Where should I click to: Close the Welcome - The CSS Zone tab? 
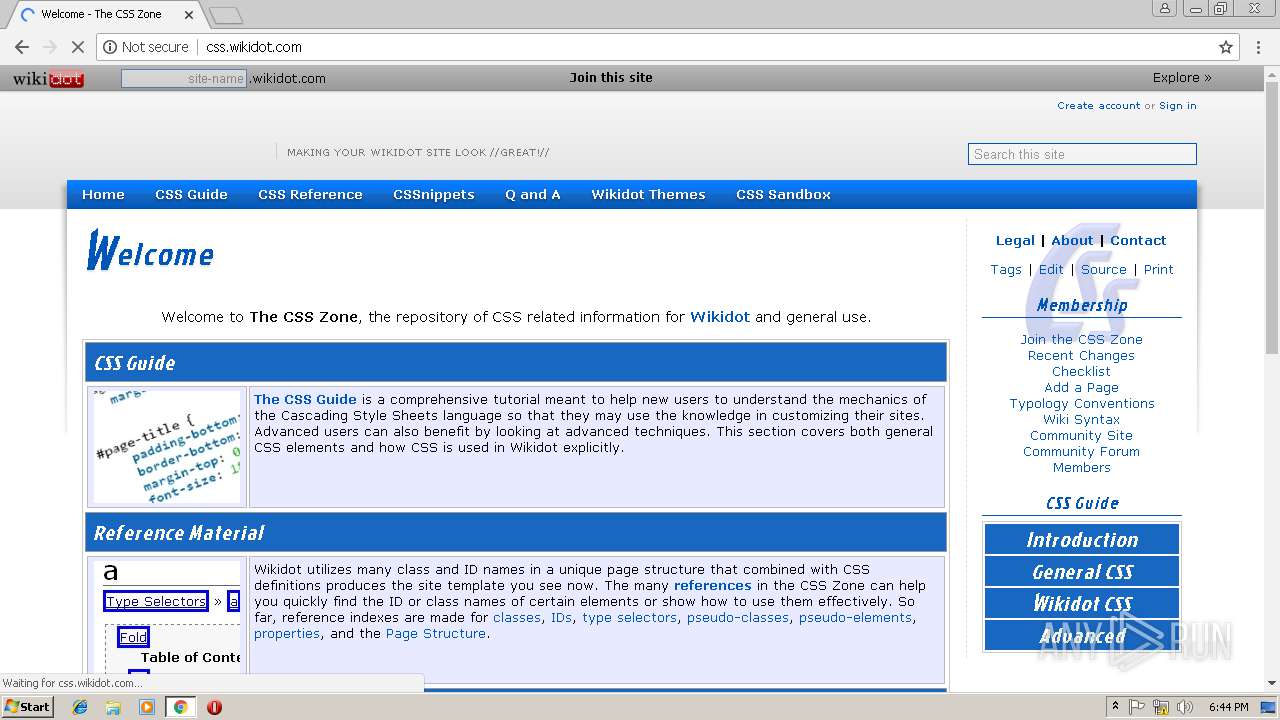pyautogui.click(x=189, y=14)
